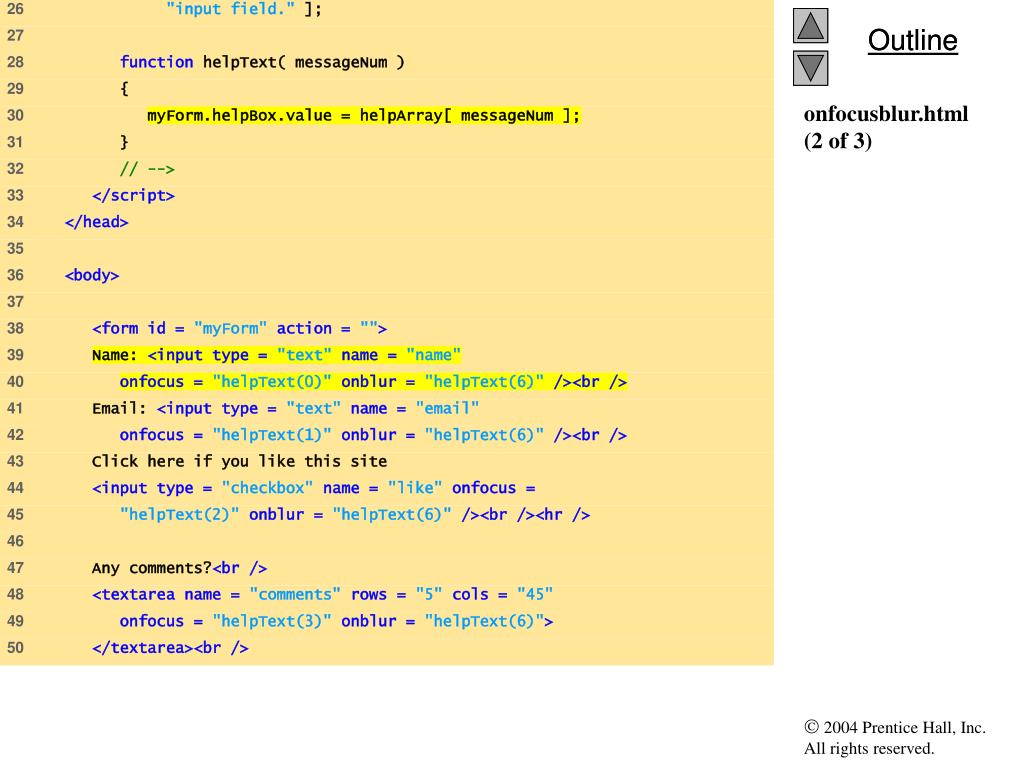
Task: Click the "input field." ]; line
Action: point(244,9)
